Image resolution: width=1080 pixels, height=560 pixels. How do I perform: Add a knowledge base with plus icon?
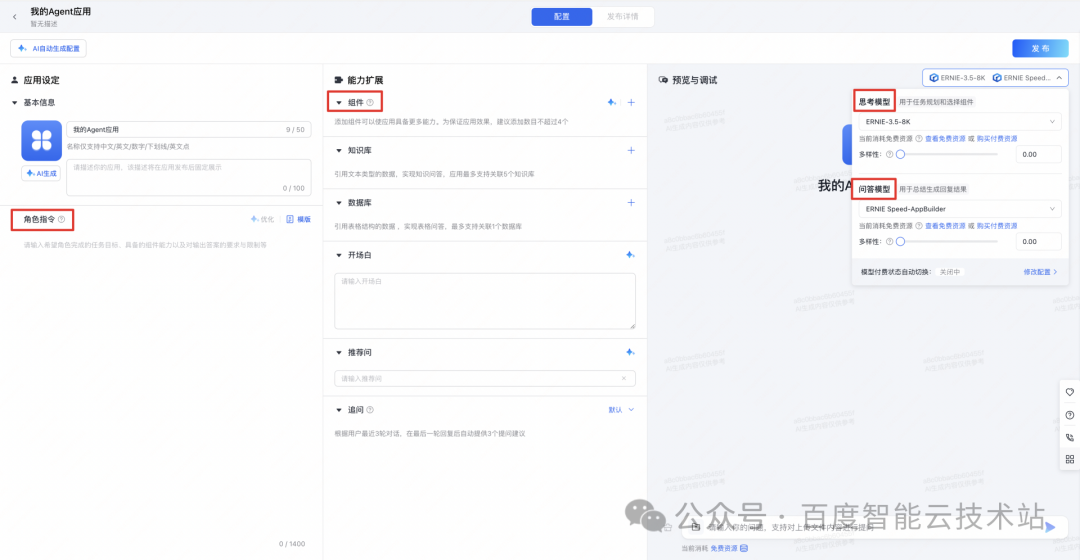point(631,150)
